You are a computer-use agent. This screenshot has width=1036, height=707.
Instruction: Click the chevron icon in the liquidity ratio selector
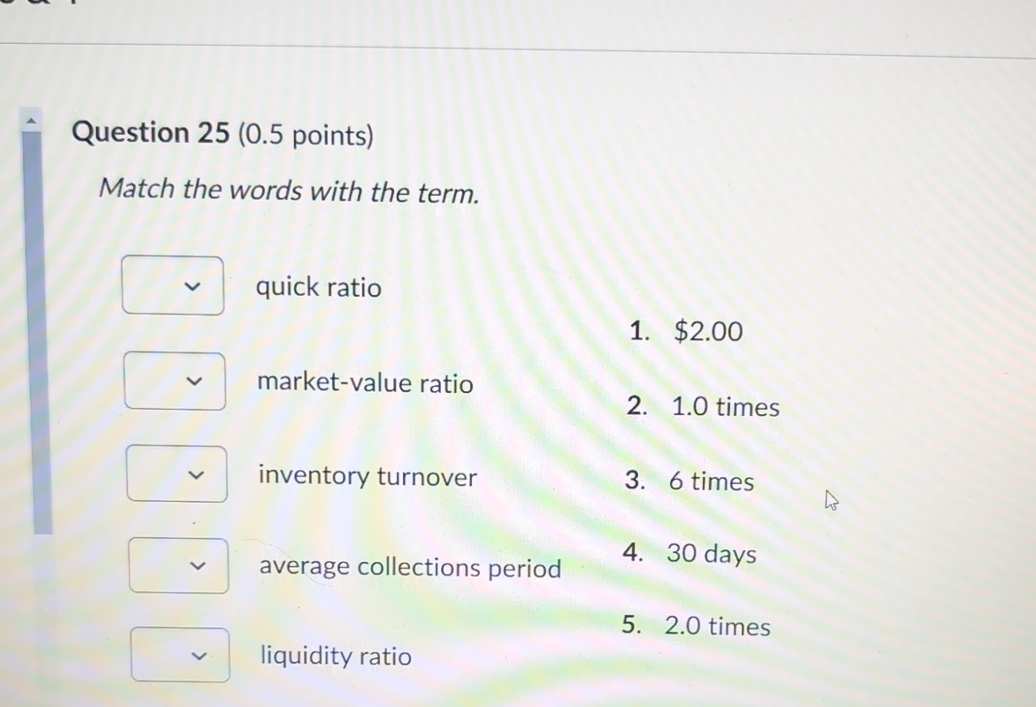(x=199, y=655)
